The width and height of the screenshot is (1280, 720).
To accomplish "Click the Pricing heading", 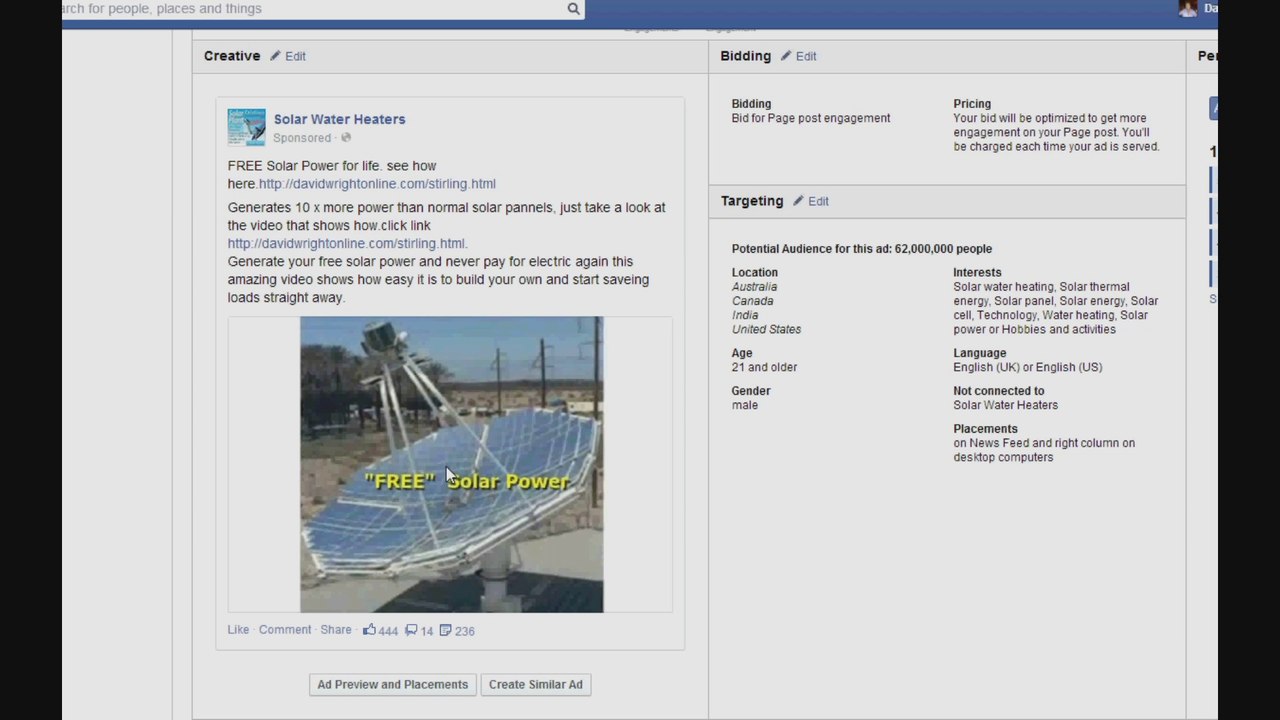I will [972, 104].
